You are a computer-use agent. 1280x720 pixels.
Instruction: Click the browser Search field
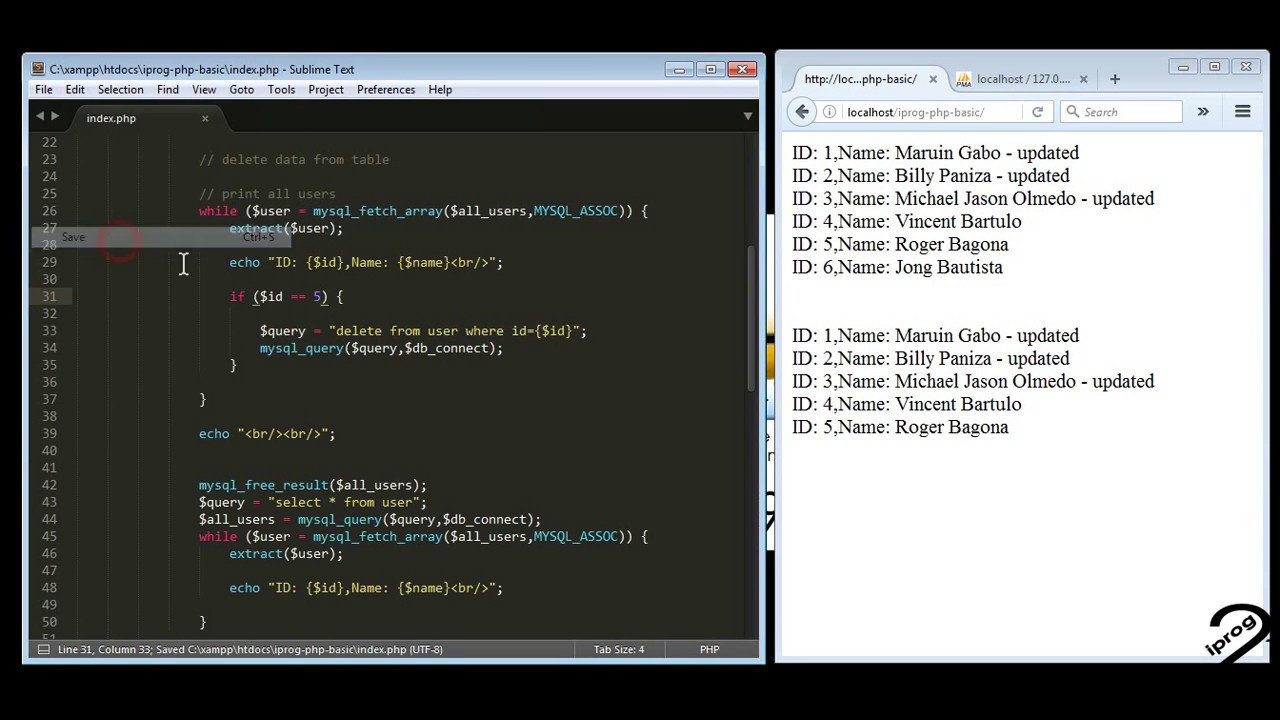tap(1122, 112)
